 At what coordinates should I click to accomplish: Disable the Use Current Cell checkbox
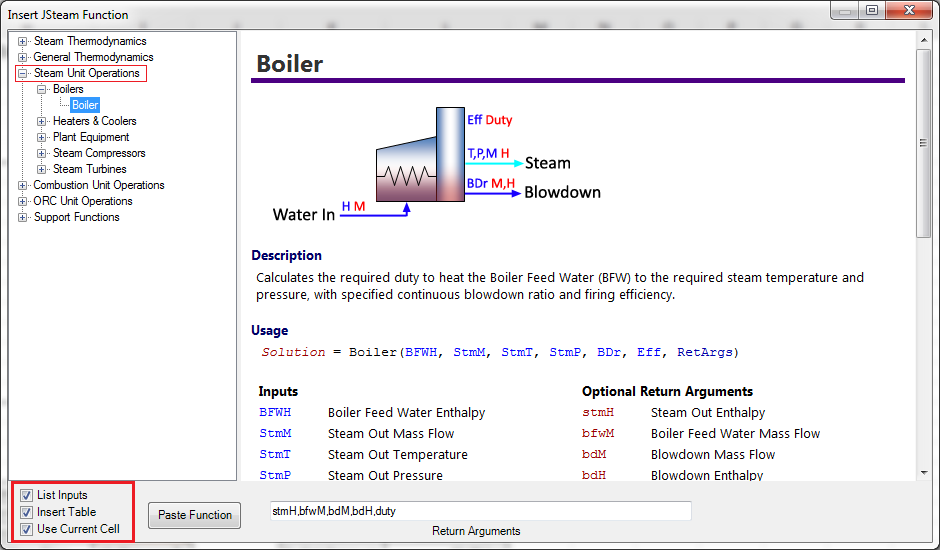pyautogui.click(x=26, y=530)
